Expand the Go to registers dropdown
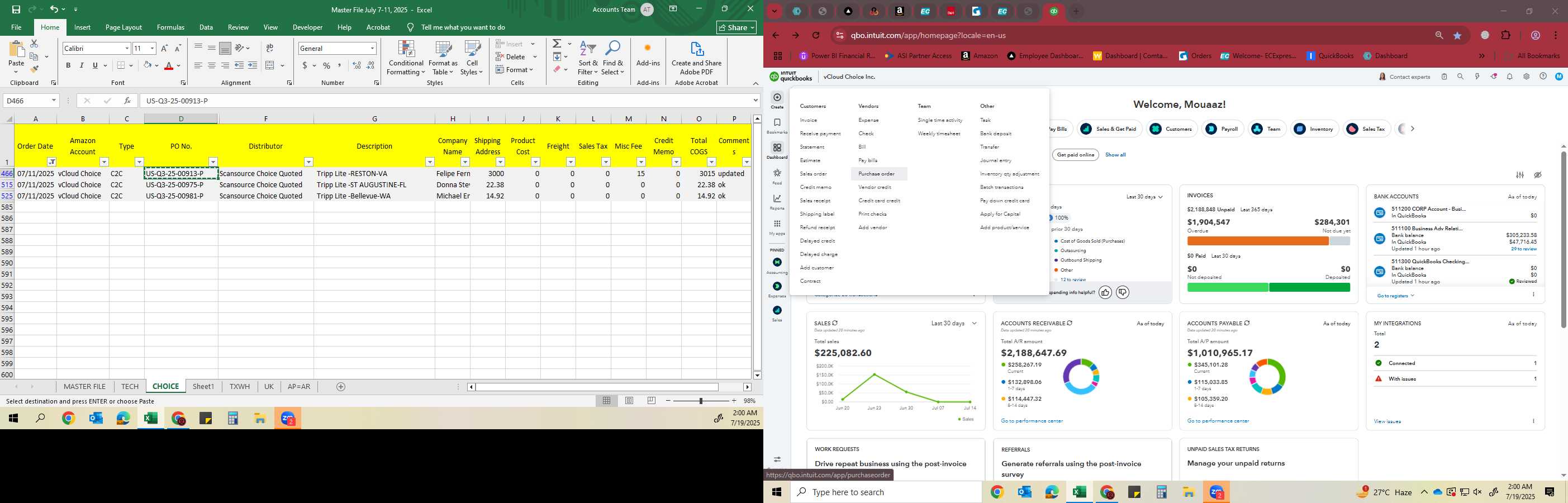1568x503 pixels. click(x=1395, y=296)
